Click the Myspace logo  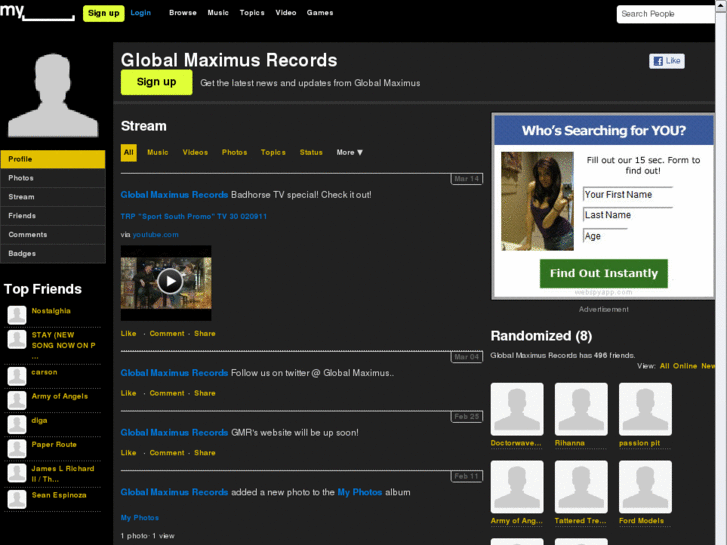point(37,12)
